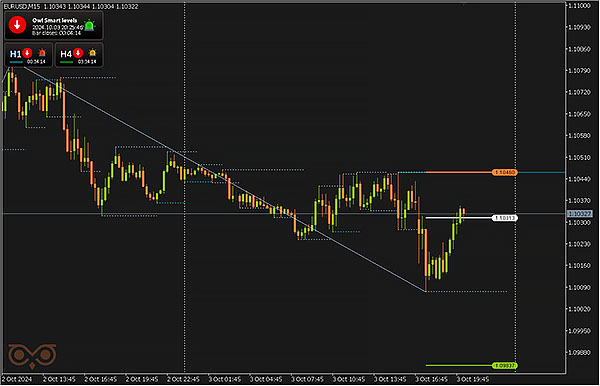This screenshot has width=600, height=386.
Task: Click the Owl Smart levels title
Action: click(x=55, y=20)
